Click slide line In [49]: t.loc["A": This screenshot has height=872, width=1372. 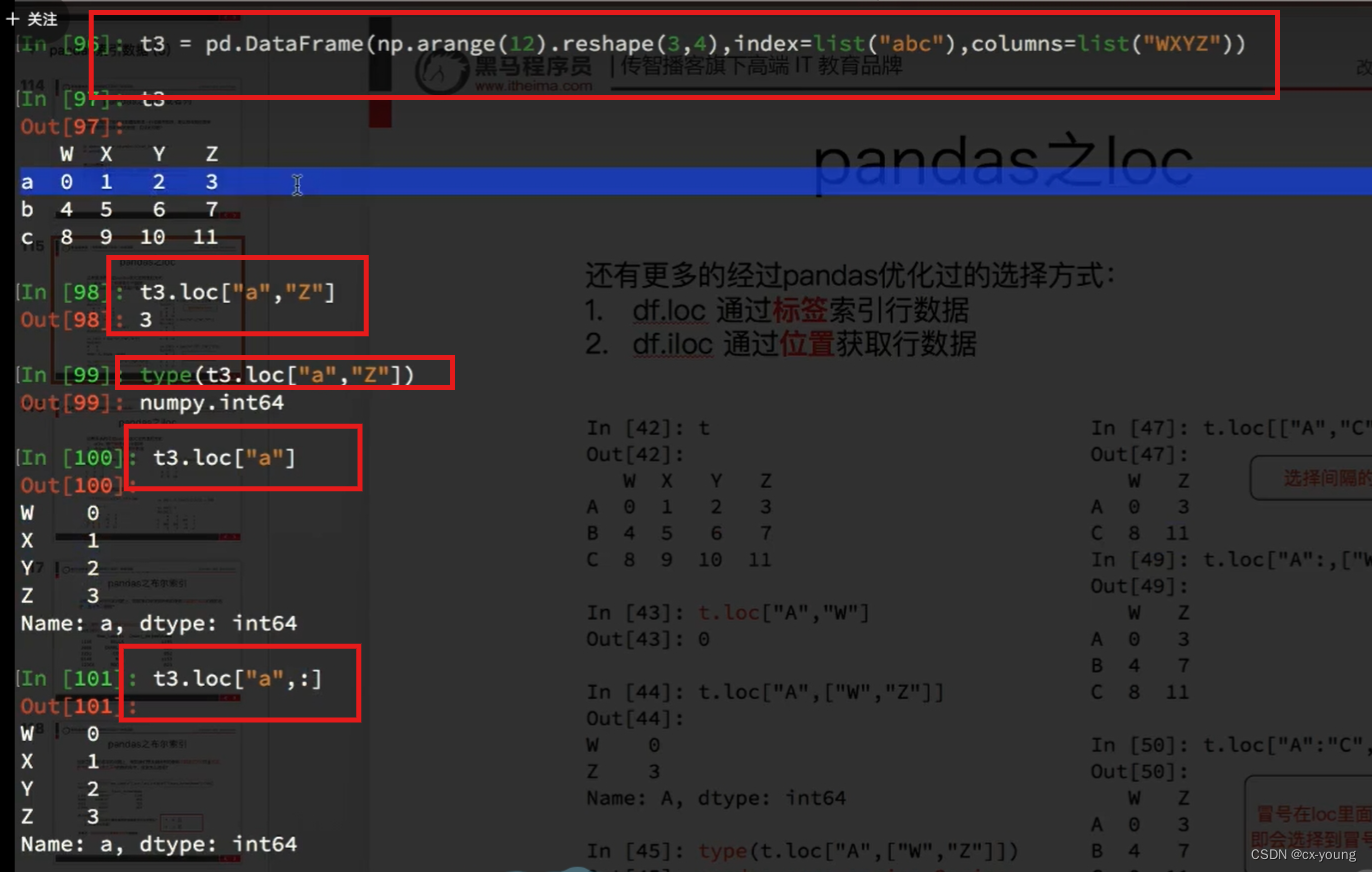click(x=1231, y=558)
